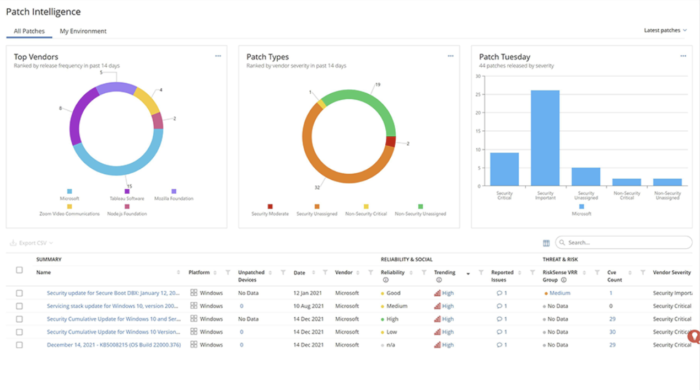Filter the Unpatched Devices column
700x390 pixels.
pyautogui.click(x=283, y=272)
